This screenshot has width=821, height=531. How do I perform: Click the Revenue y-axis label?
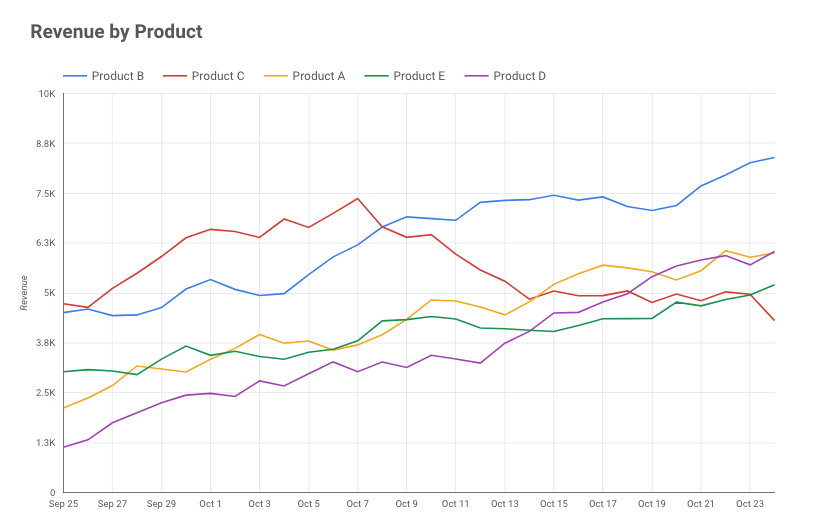tap(24, 293)
